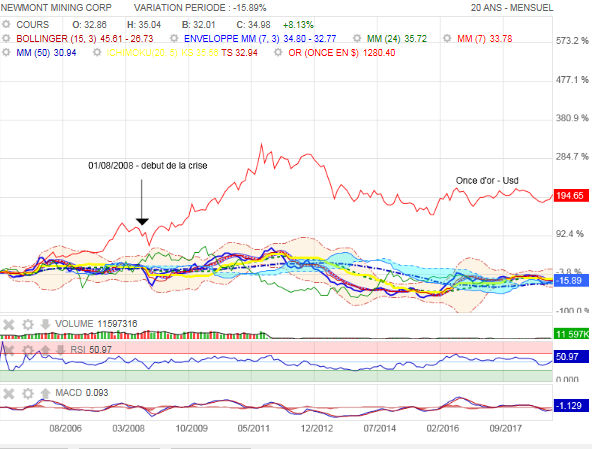The width and height of the screenshot is (596, 449).
Task: Click the VARIATION PERIODE : -15.89% text
Action: point(200,8)
